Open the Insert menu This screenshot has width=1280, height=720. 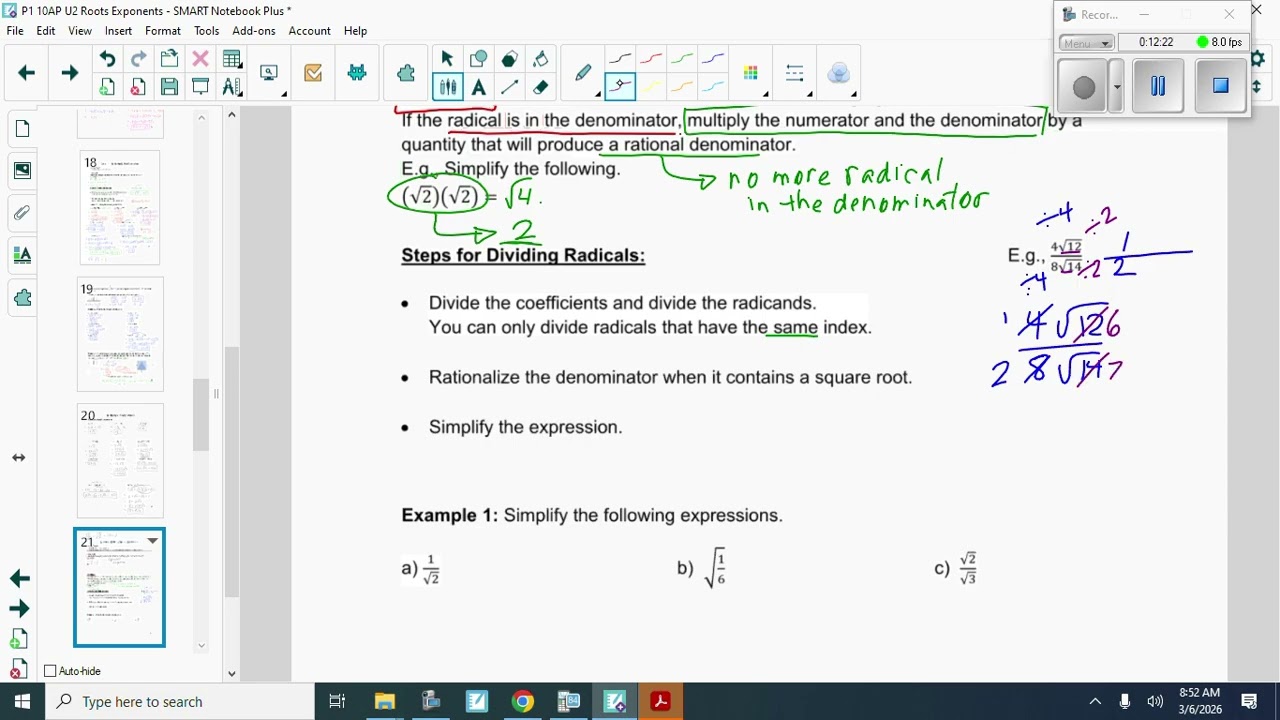[118, 31]
